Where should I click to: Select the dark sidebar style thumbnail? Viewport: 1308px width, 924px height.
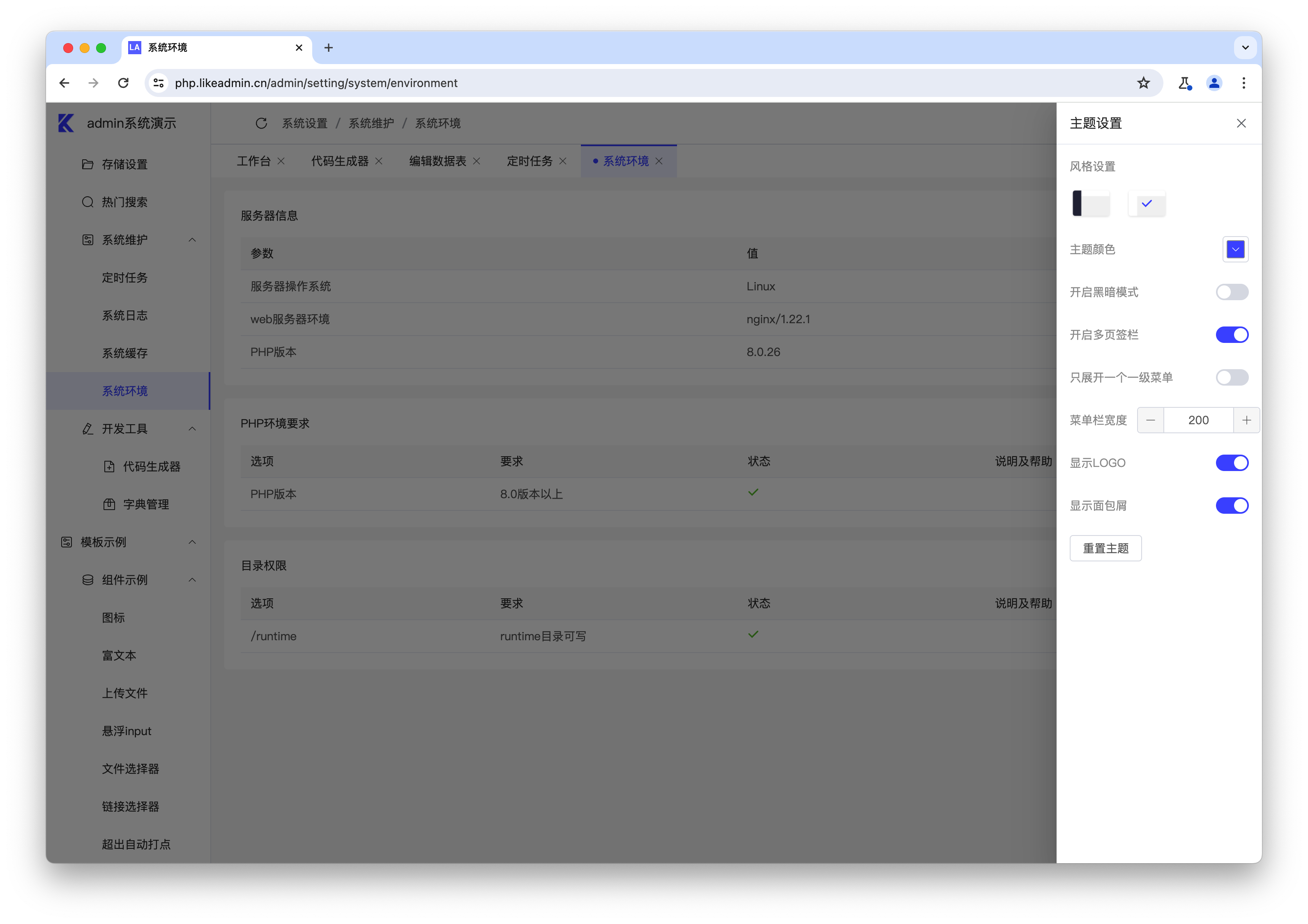point(1090,203)
